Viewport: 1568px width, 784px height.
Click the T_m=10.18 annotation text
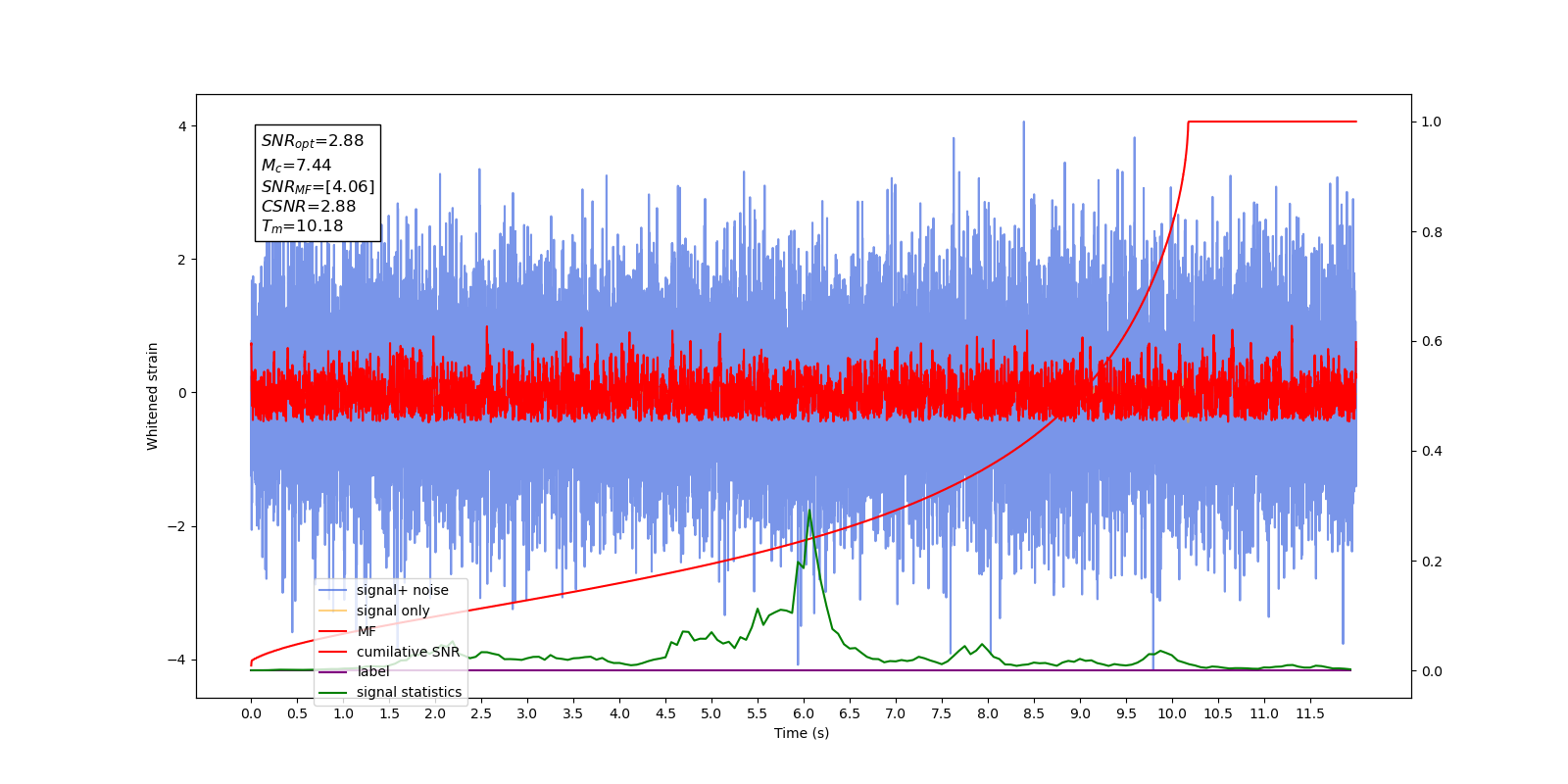[302, 226]
